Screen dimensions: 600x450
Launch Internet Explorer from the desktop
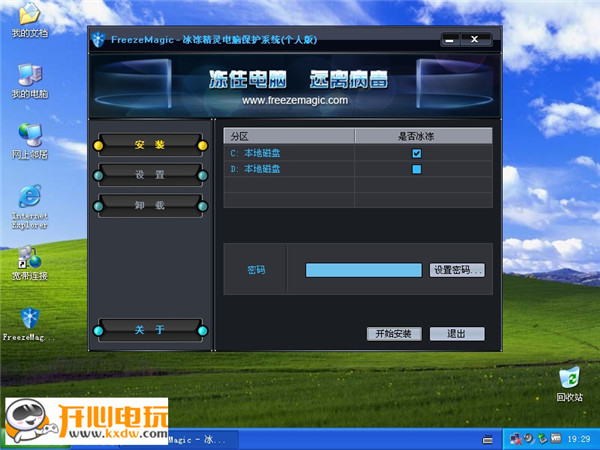(x=29, y=197)
